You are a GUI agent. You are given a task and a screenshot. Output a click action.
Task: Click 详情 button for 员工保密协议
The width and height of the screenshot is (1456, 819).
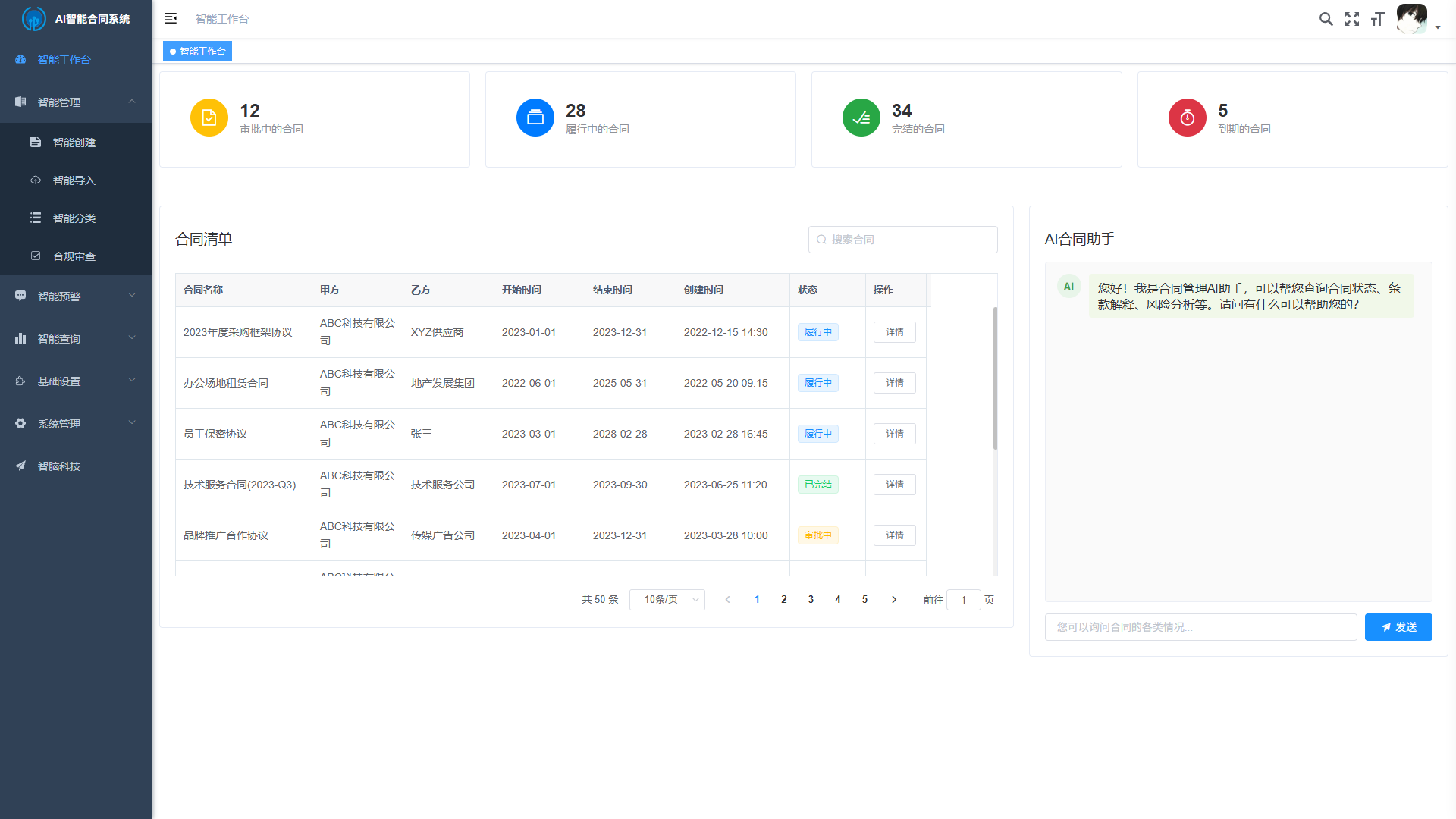(x=894, y=434)
